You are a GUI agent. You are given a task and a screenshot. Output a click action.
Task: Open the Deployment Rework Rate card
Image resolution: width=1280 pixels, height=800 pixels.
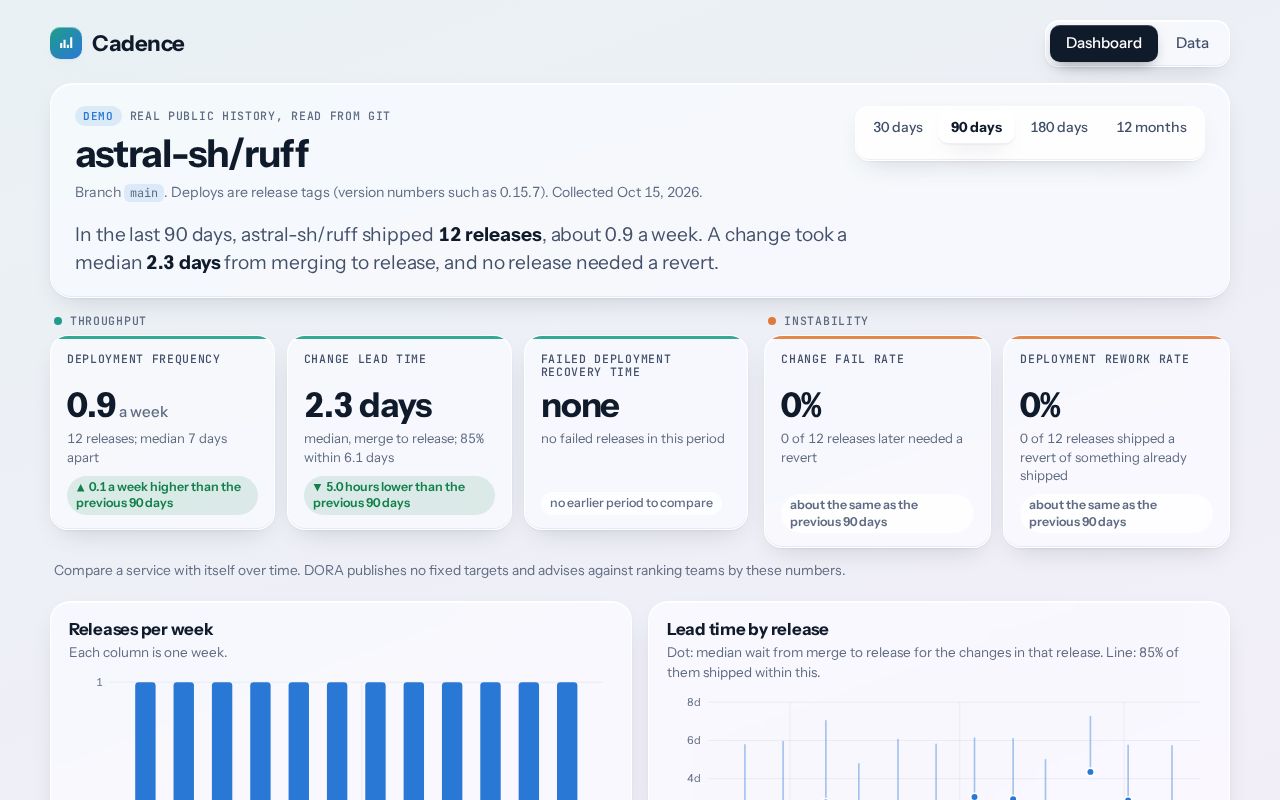[x=1116, y=442]
